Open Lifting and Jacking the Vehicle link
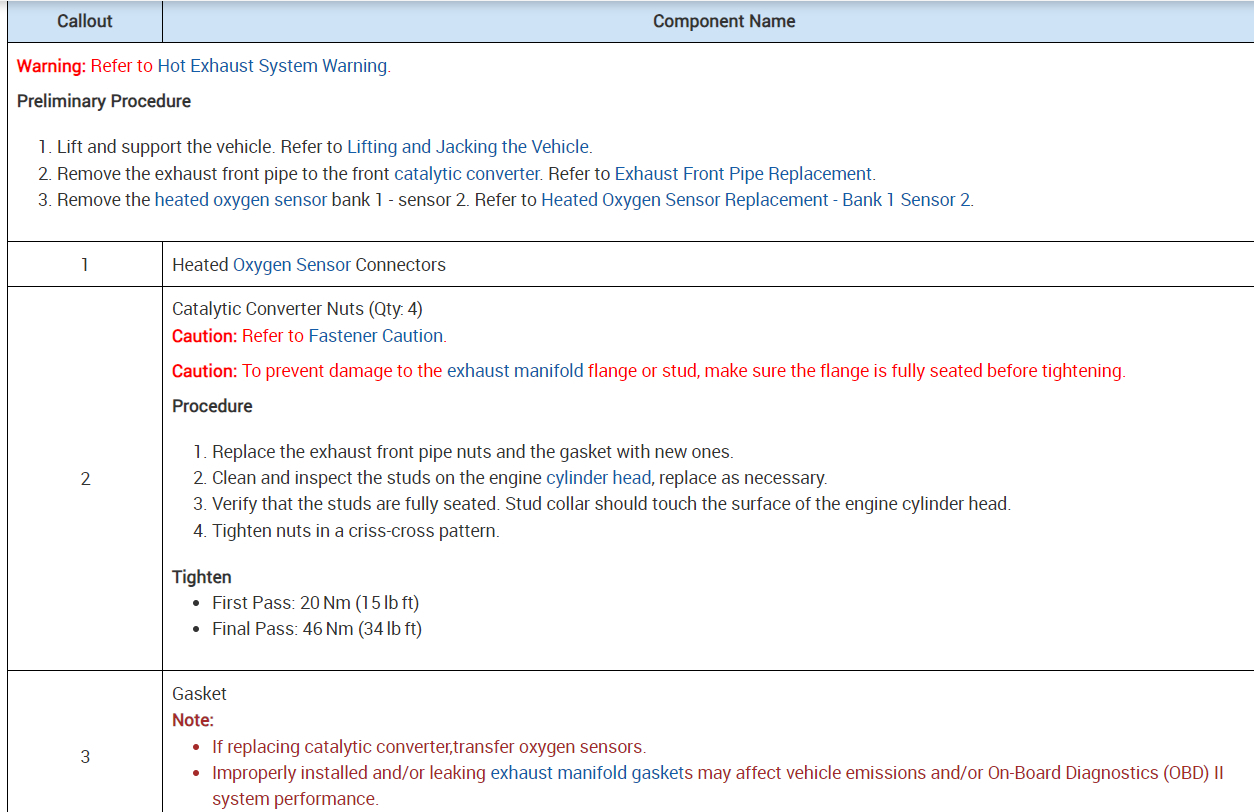The image size is (1254, 812). (x=469, y=147)
